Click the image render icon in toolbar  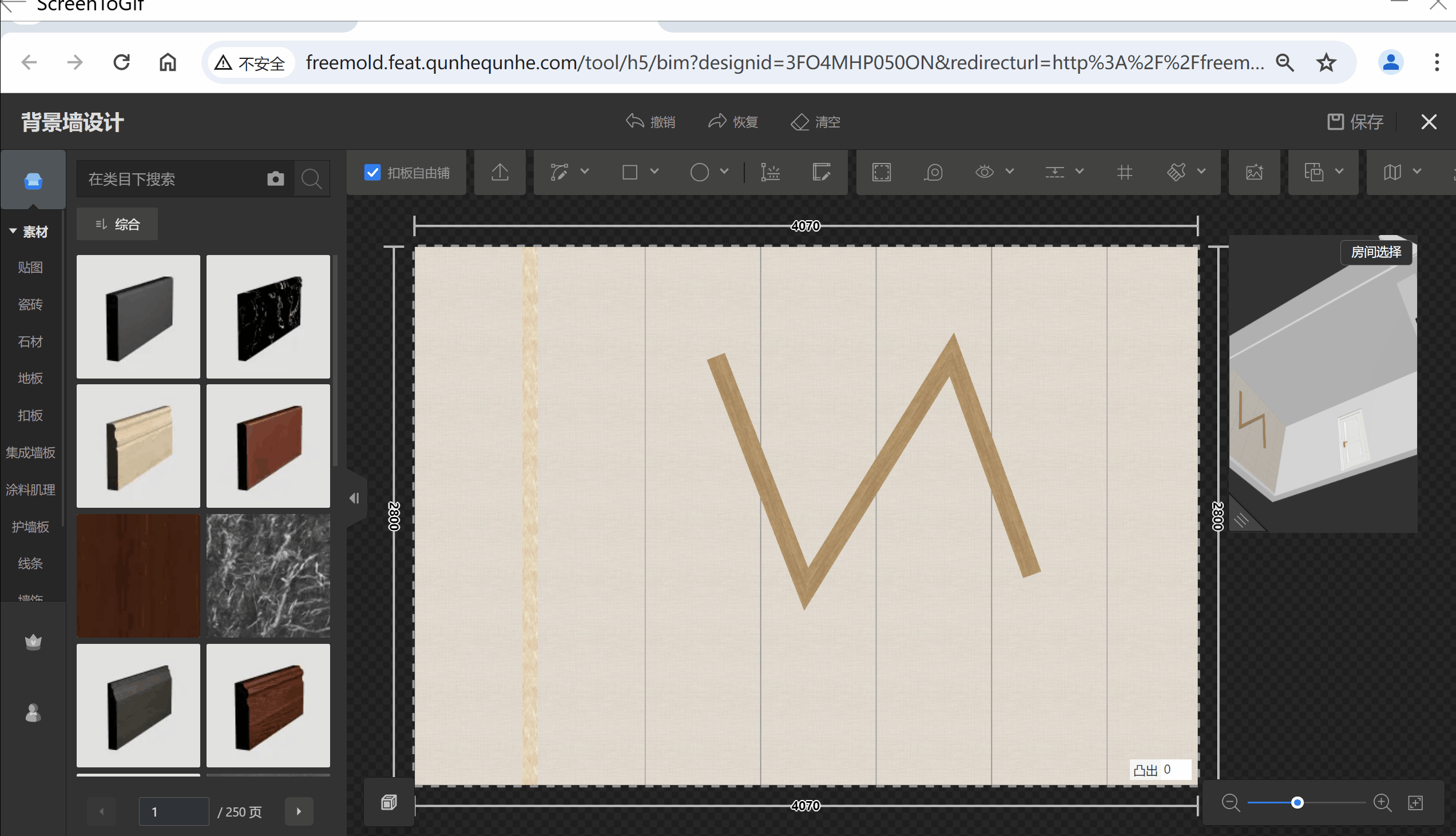tap(1254, 172)
